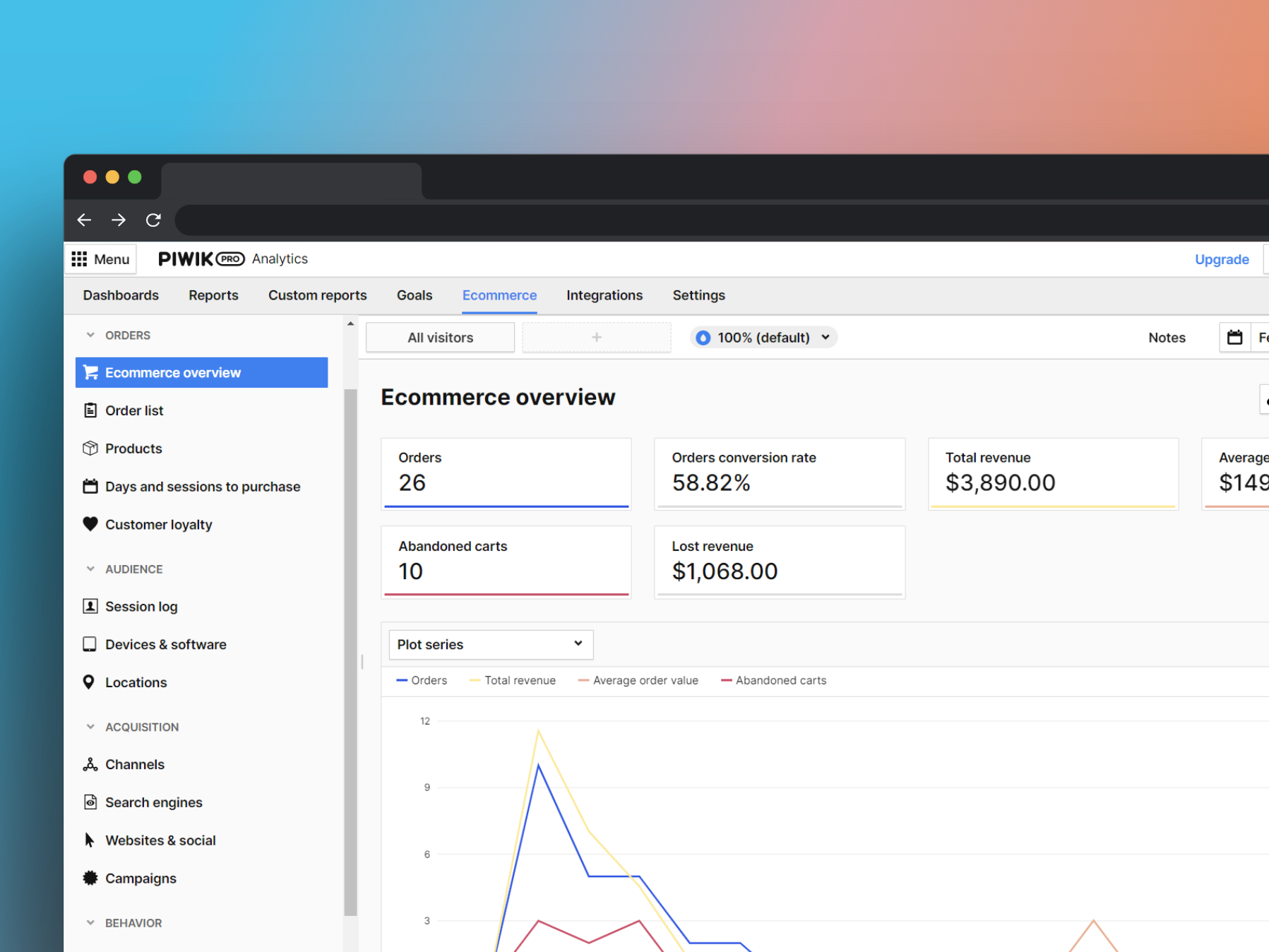
Task: Switch to the Integrations tab
Action: click(604, 295)
